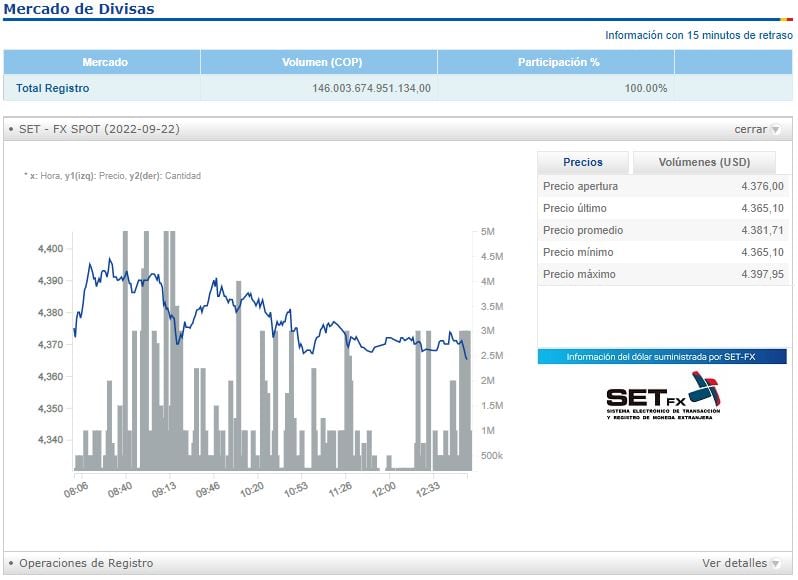Click the SET - FX SPOT (2022-09-22) panel header

pyautogui.click(x=99, y=129)
